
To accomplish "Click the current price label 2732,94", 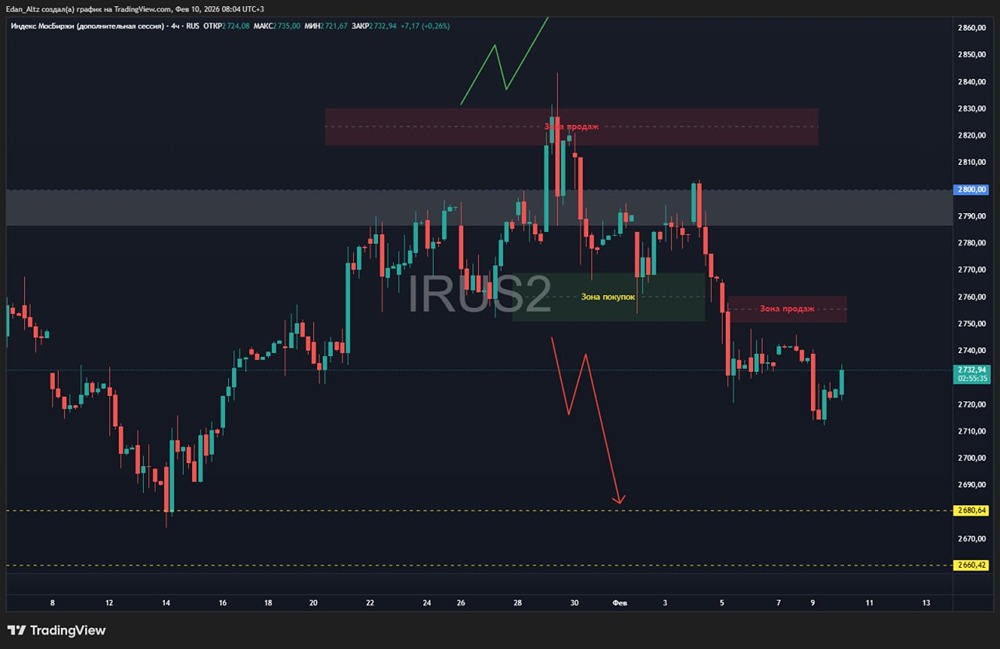I will tap(971, 370).
